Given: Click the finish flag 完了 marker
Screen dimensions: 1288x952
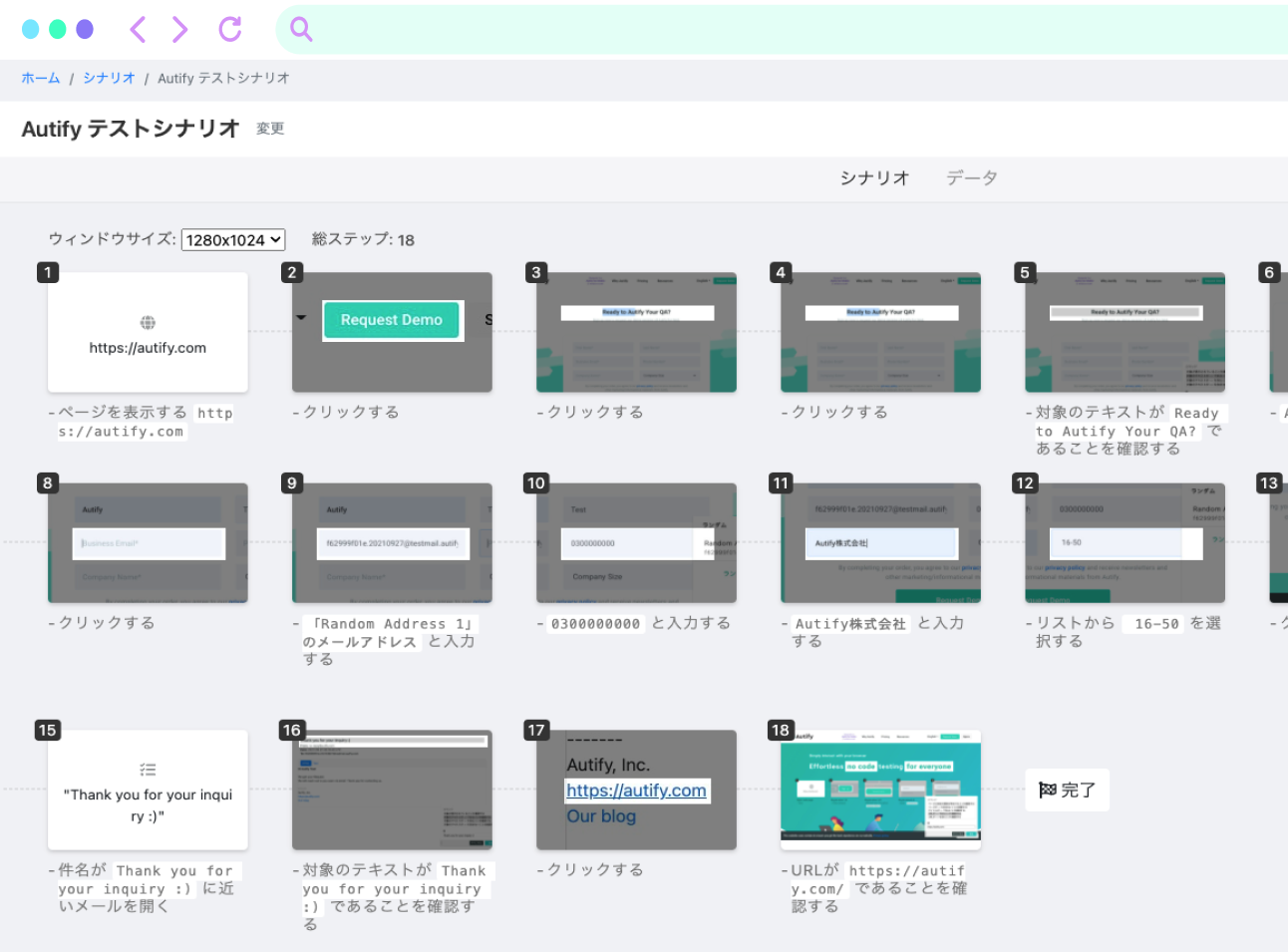Looking at the screenshot, I should (1067, 791).
